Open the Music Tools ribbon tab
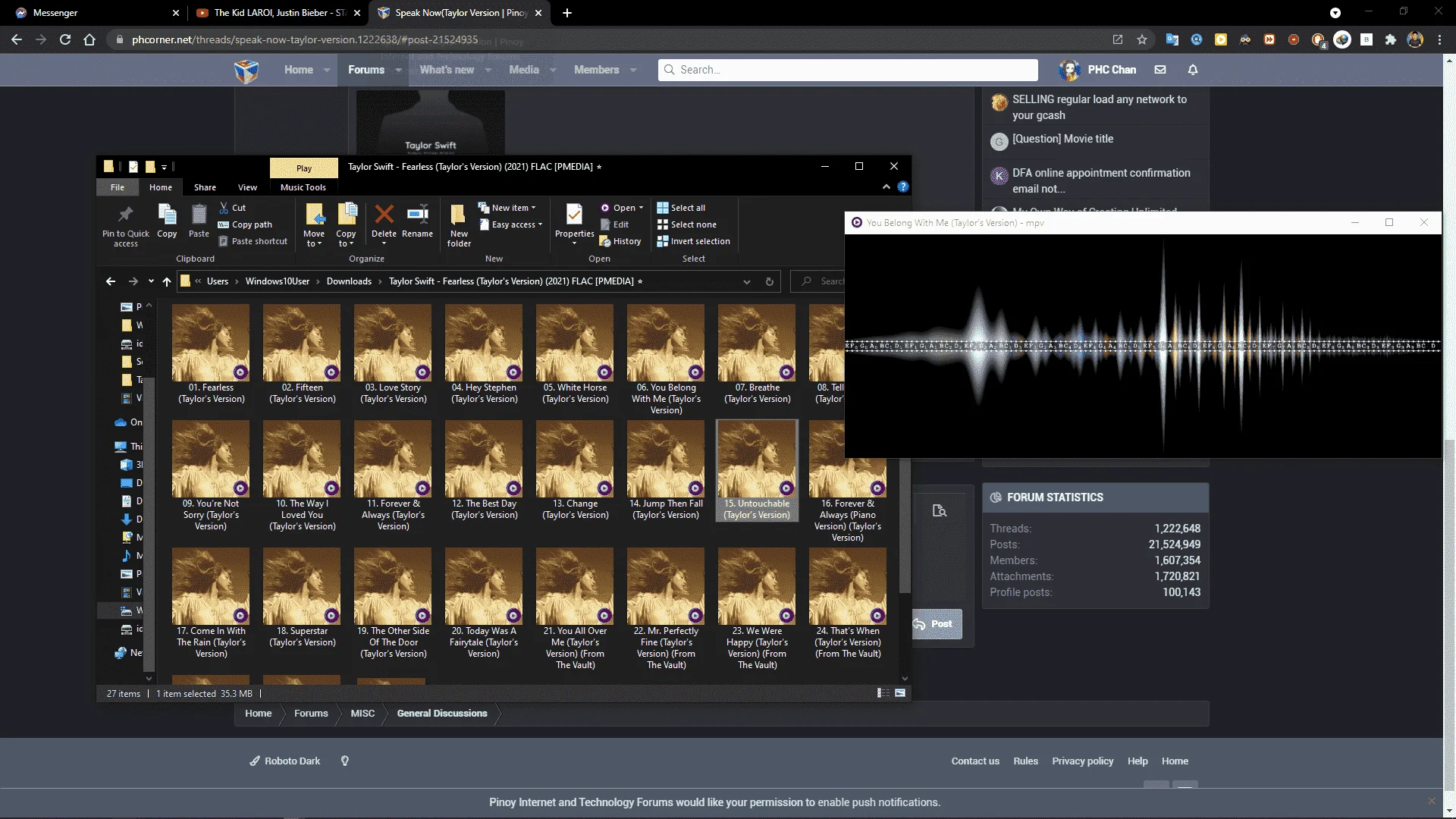 [x=303, y=187]
